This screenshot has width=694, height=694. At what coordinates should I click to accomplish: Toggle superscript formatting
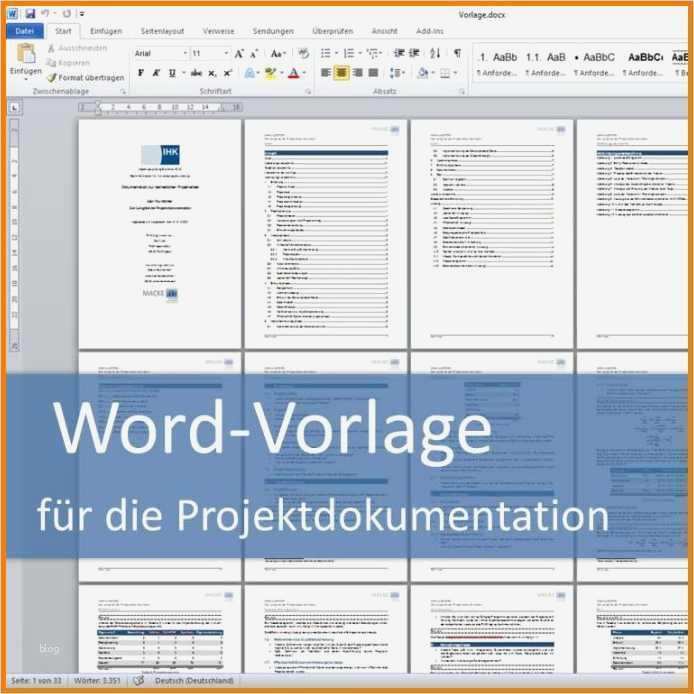(228, 73)
